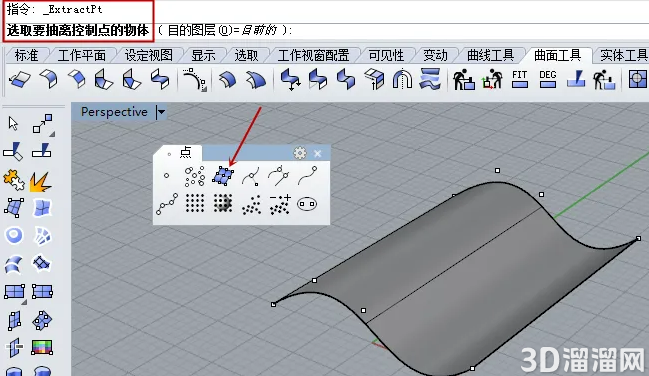The width and height of the screenshot is (649, 376).
Task: Open the Perspective viewport dropdown arrow
Action: tap(161, 112)
